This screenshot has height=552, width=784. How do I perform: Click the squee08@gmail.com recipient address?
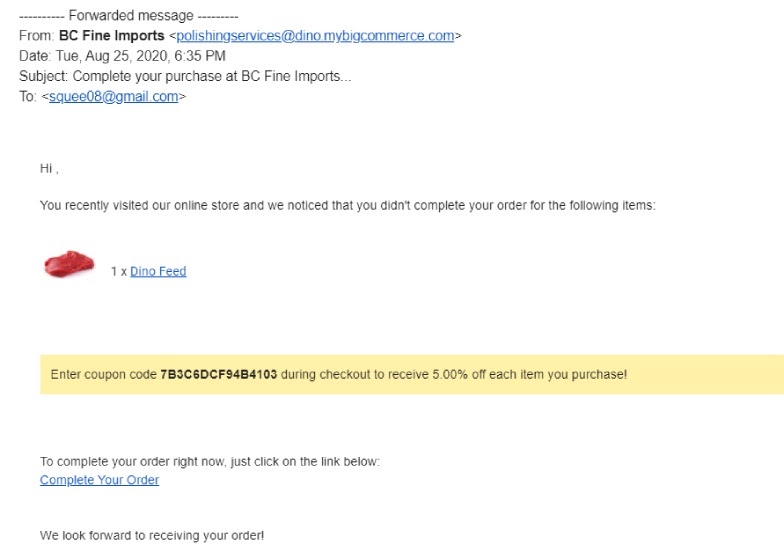tap(113, 97)
